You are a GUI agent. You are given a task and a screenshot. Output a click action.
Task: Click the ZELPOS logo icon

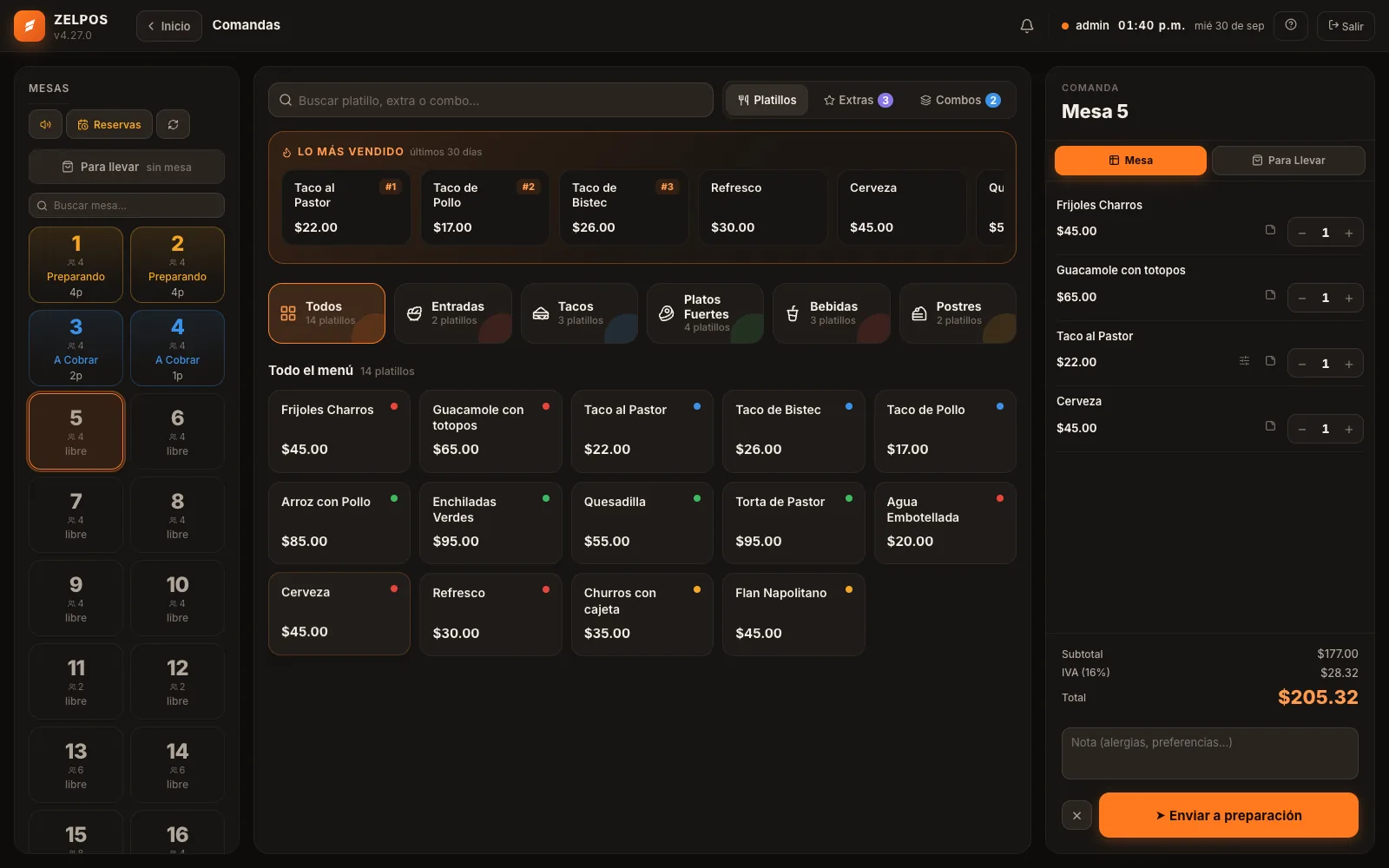coord(30,26)
